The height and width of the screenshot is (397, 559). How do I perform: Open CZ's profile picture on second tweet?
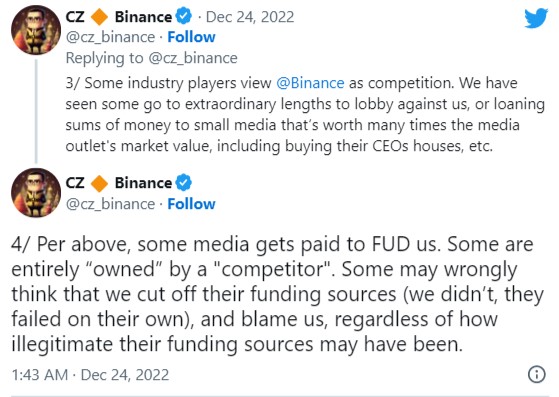[36, 193]
